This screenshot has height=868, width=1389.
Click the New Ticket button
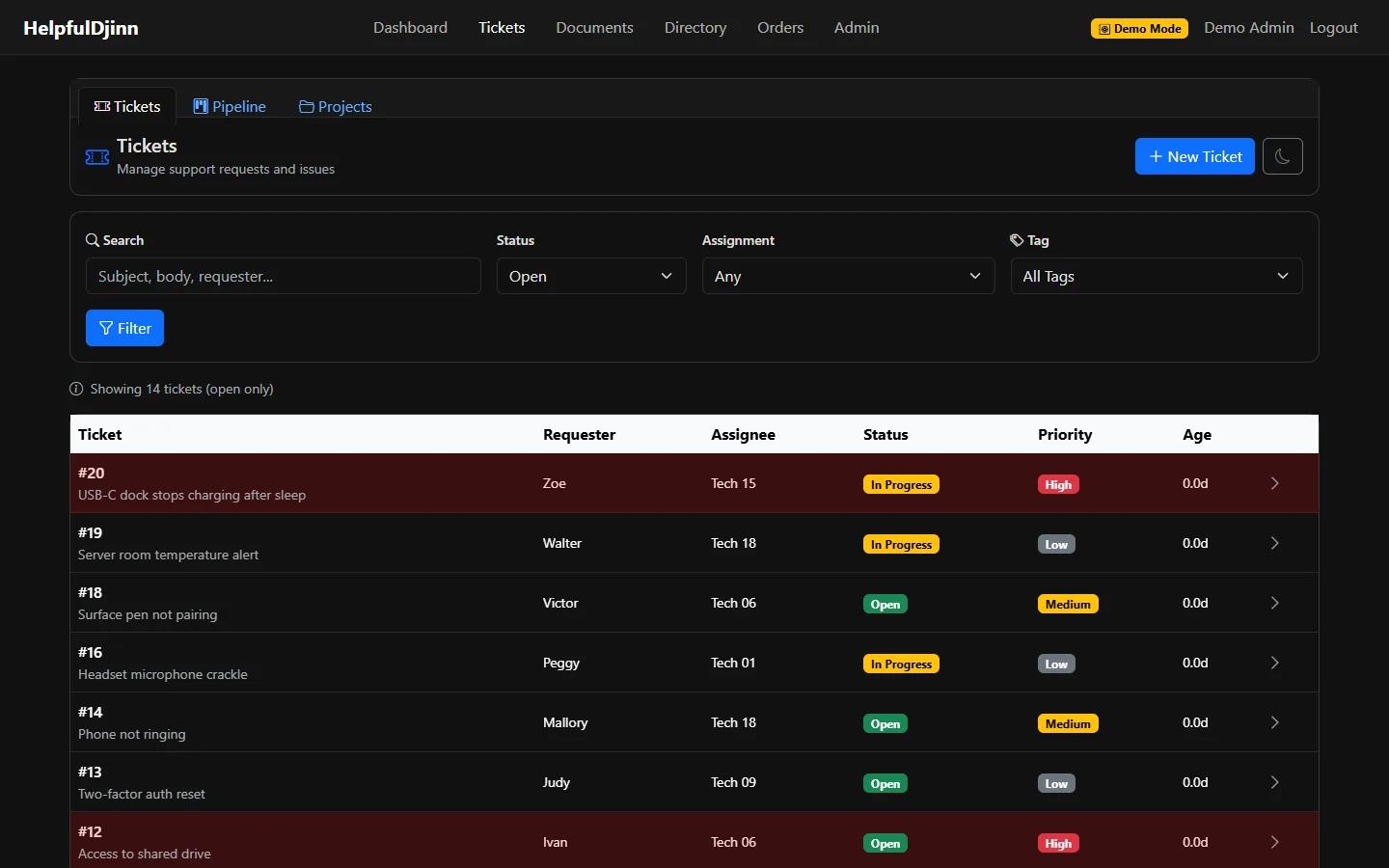click(x=1195, y=156)
